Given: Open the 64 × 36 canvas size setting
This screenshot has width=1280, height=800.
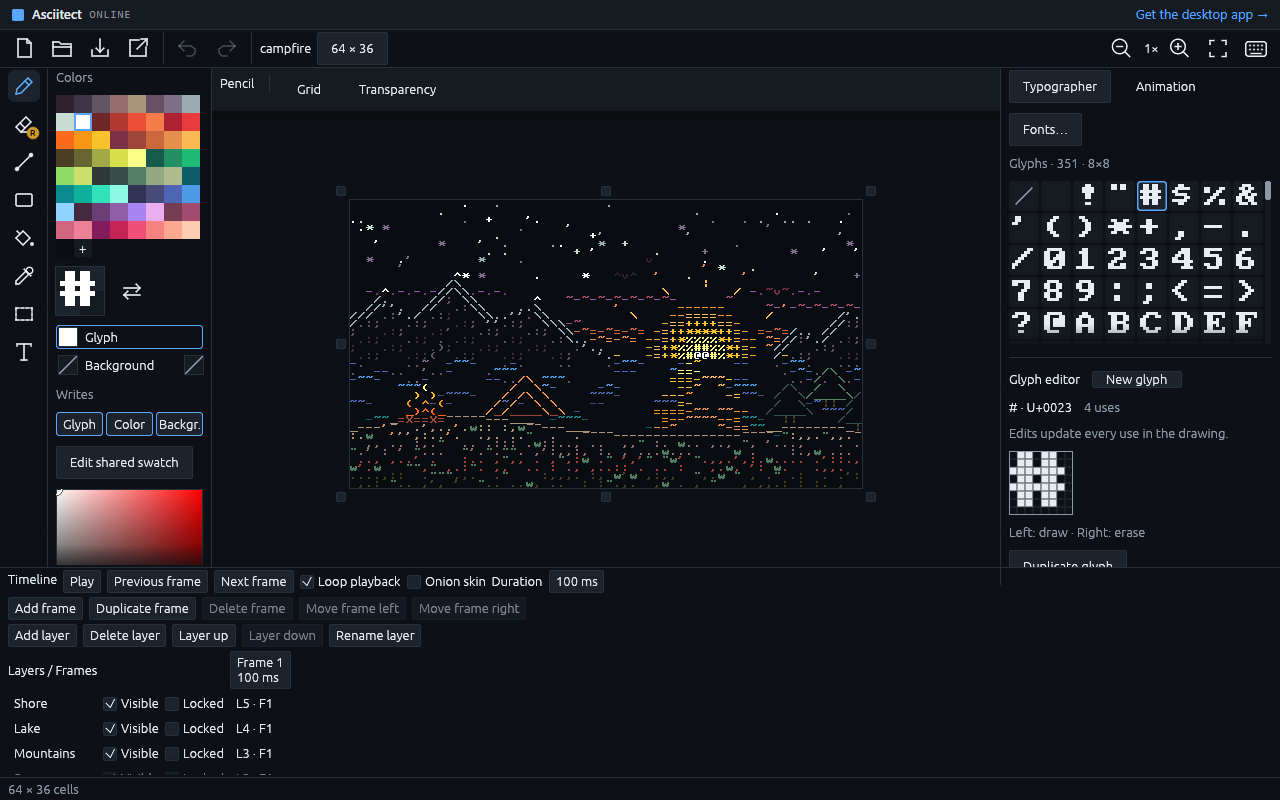Looking at the screenshot, I should click(352, 48).
